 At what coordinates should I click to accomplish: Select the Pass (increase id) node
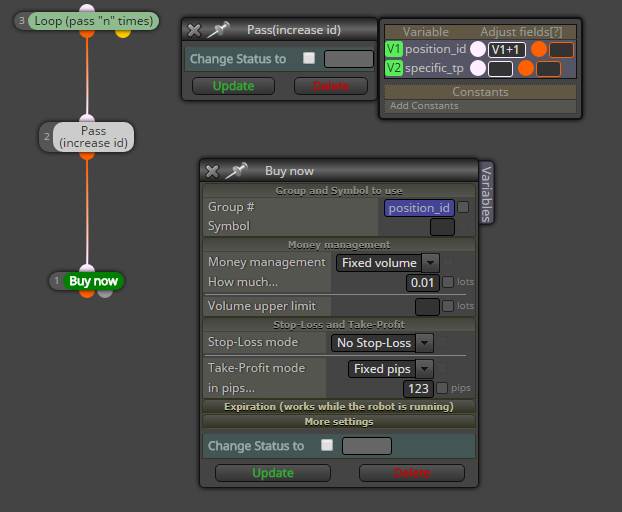click(94, 137)
